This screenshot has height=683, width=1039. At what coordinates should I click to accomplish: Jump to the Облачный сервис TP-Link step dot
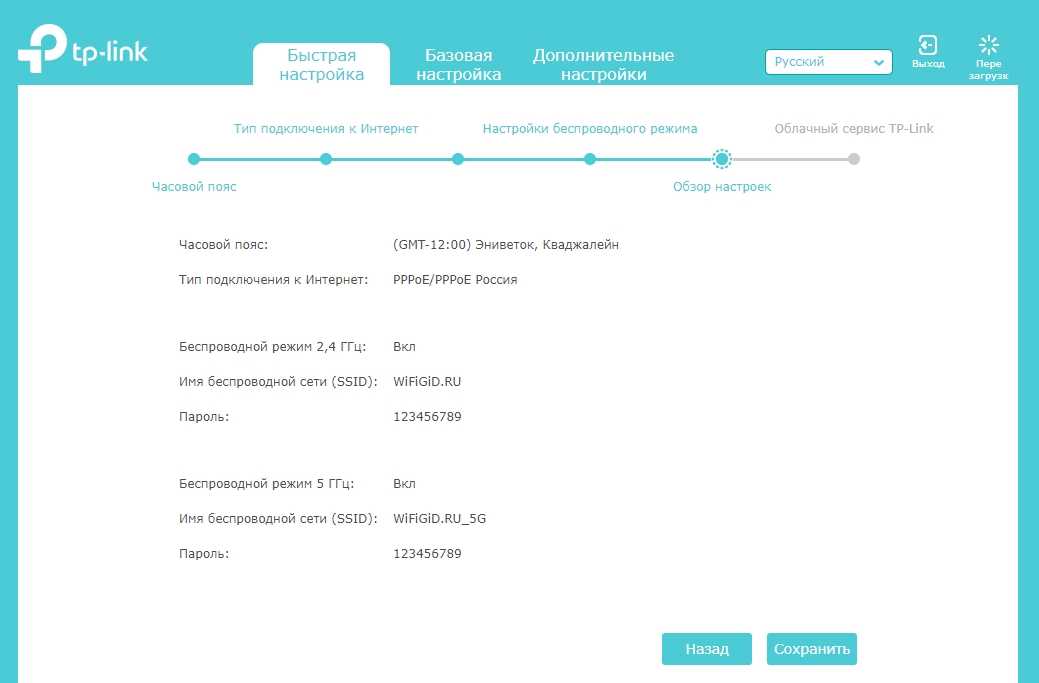pos(853,159)
